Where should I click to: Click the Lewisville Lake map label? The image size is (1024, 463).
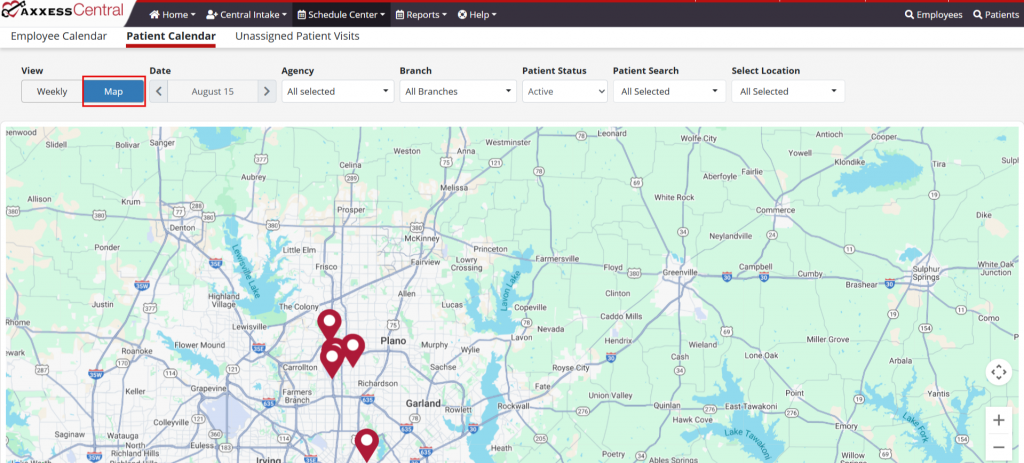click(246, 272)
